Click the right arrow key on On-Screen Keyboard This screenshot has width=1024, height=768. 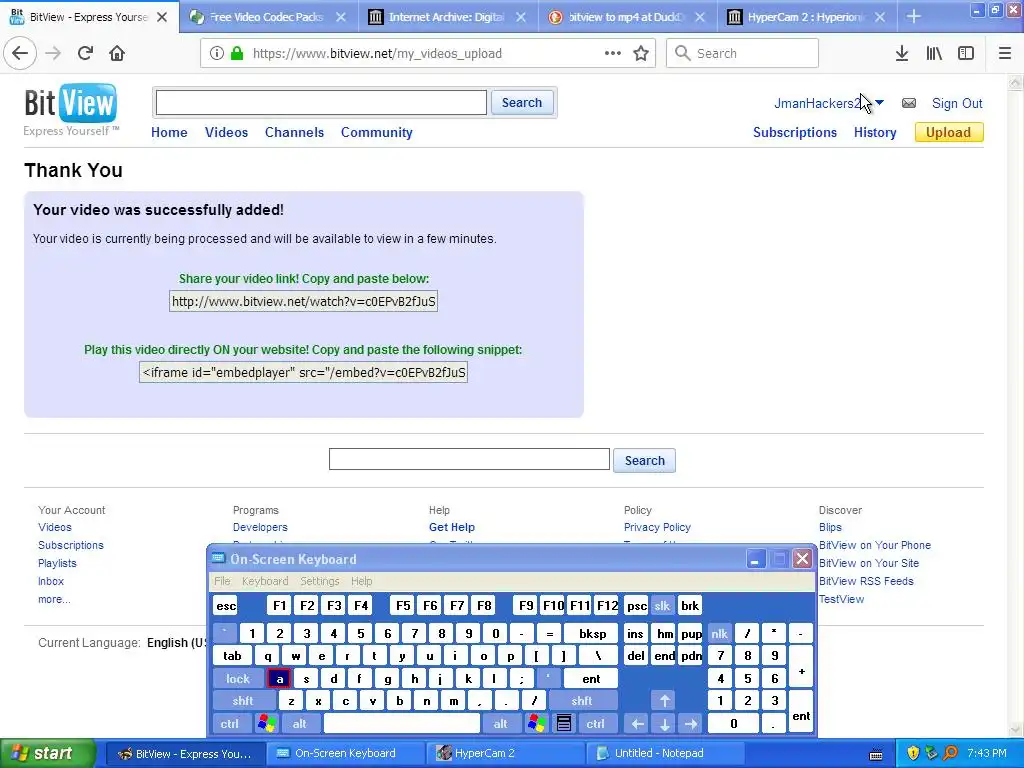click(x=691, y=724)
